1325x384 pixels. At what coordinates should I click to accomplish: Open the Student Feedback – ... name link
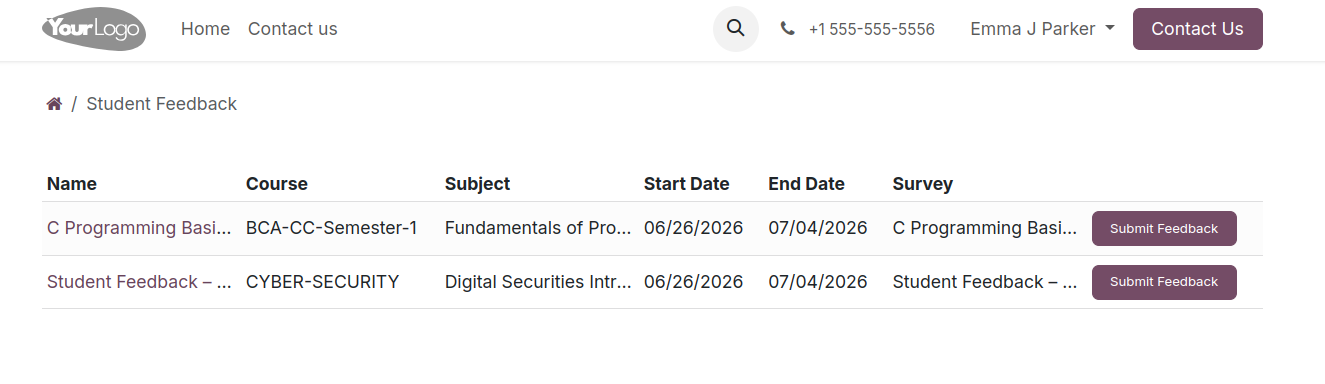(x=139, y=282)
